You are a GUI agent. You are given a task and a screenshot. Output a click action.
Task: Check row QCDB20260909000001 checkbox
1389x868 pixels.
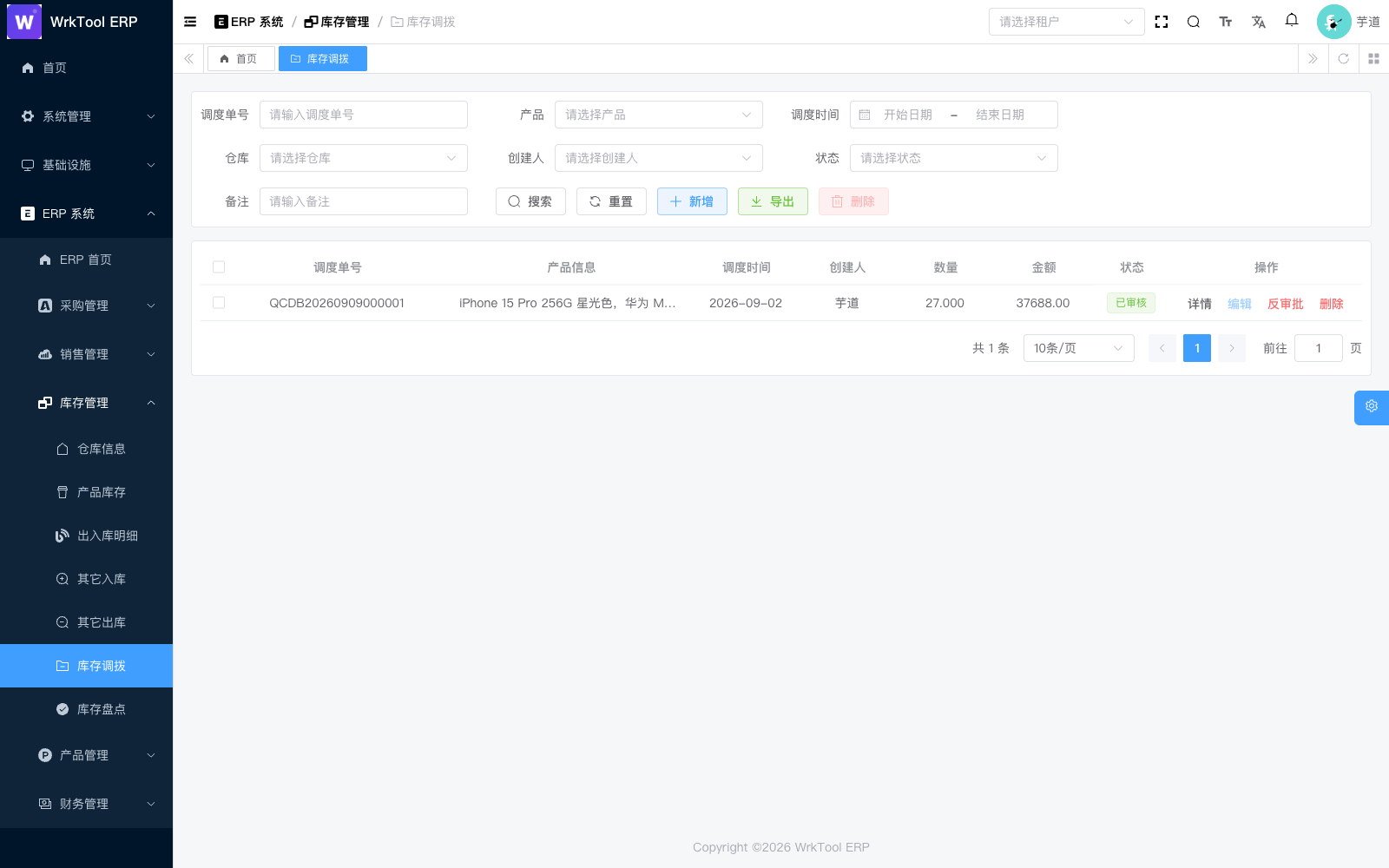click(219, 303)
